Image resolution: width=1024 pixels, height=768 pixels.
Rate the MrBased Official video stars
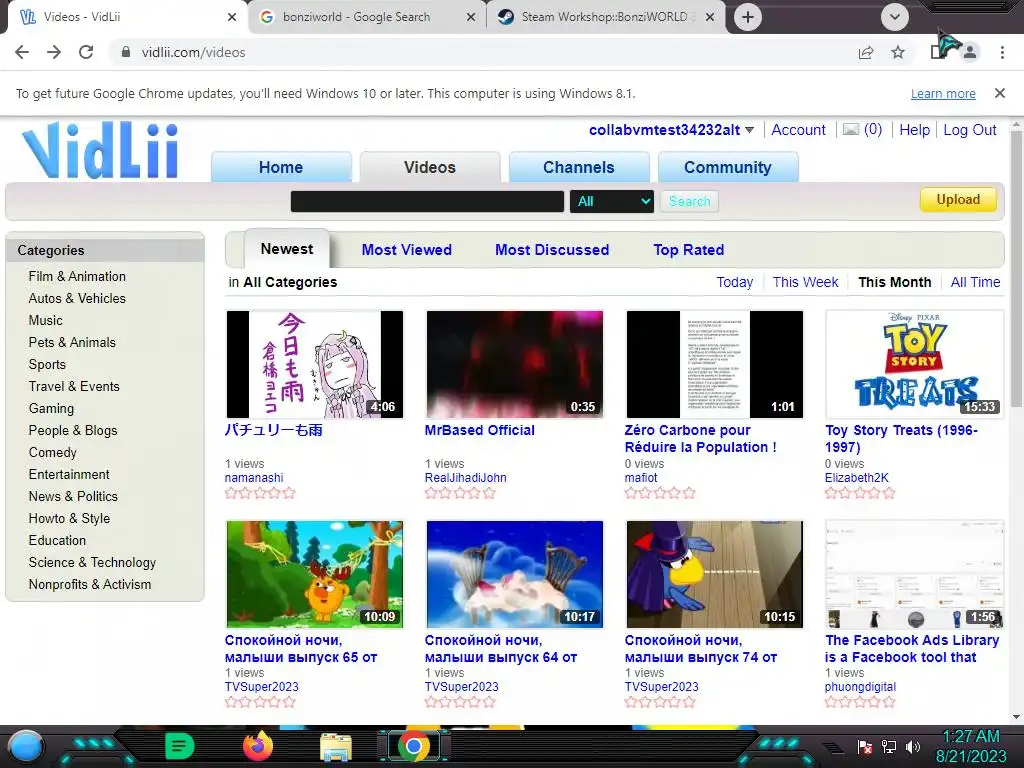pyautogui.click(x=460, y=493)
